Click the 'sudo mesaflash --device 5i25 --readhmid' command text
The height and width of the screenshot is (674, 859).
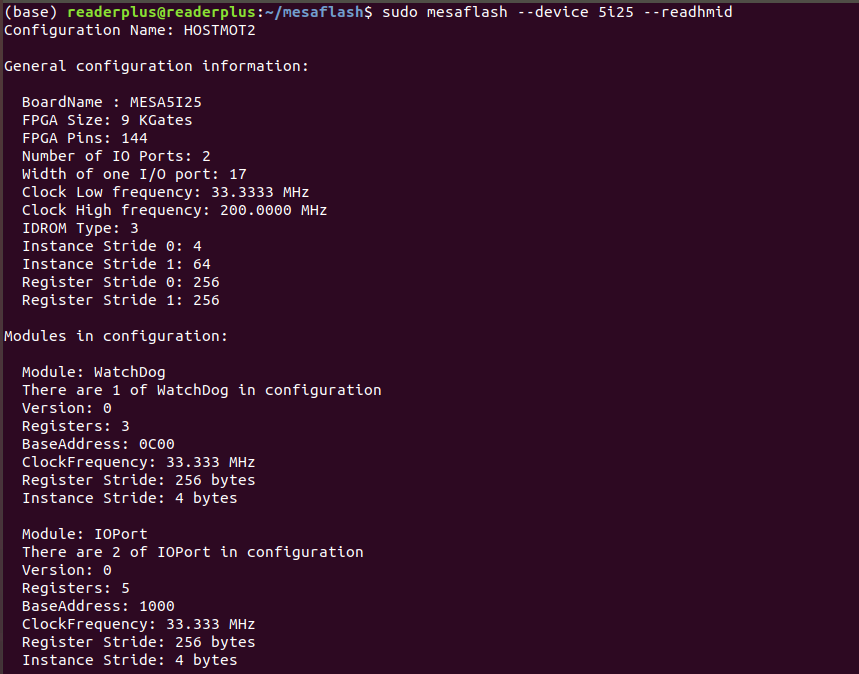pyautogui.click(x=557, y=12)
